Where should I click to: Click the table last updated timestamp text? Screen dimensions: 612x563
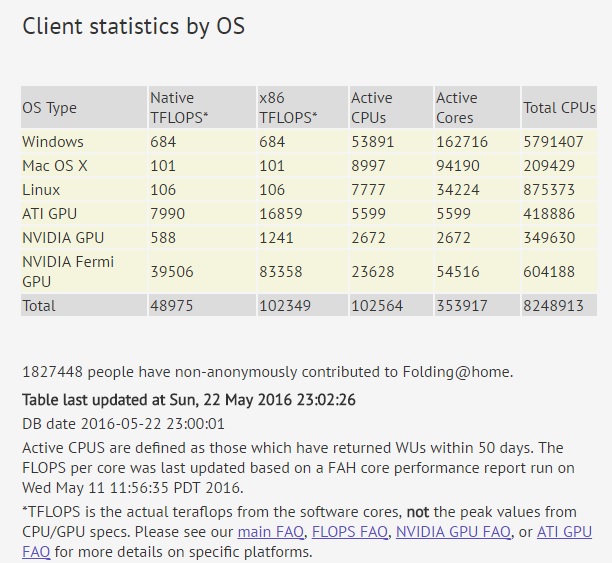click(189, 400)
